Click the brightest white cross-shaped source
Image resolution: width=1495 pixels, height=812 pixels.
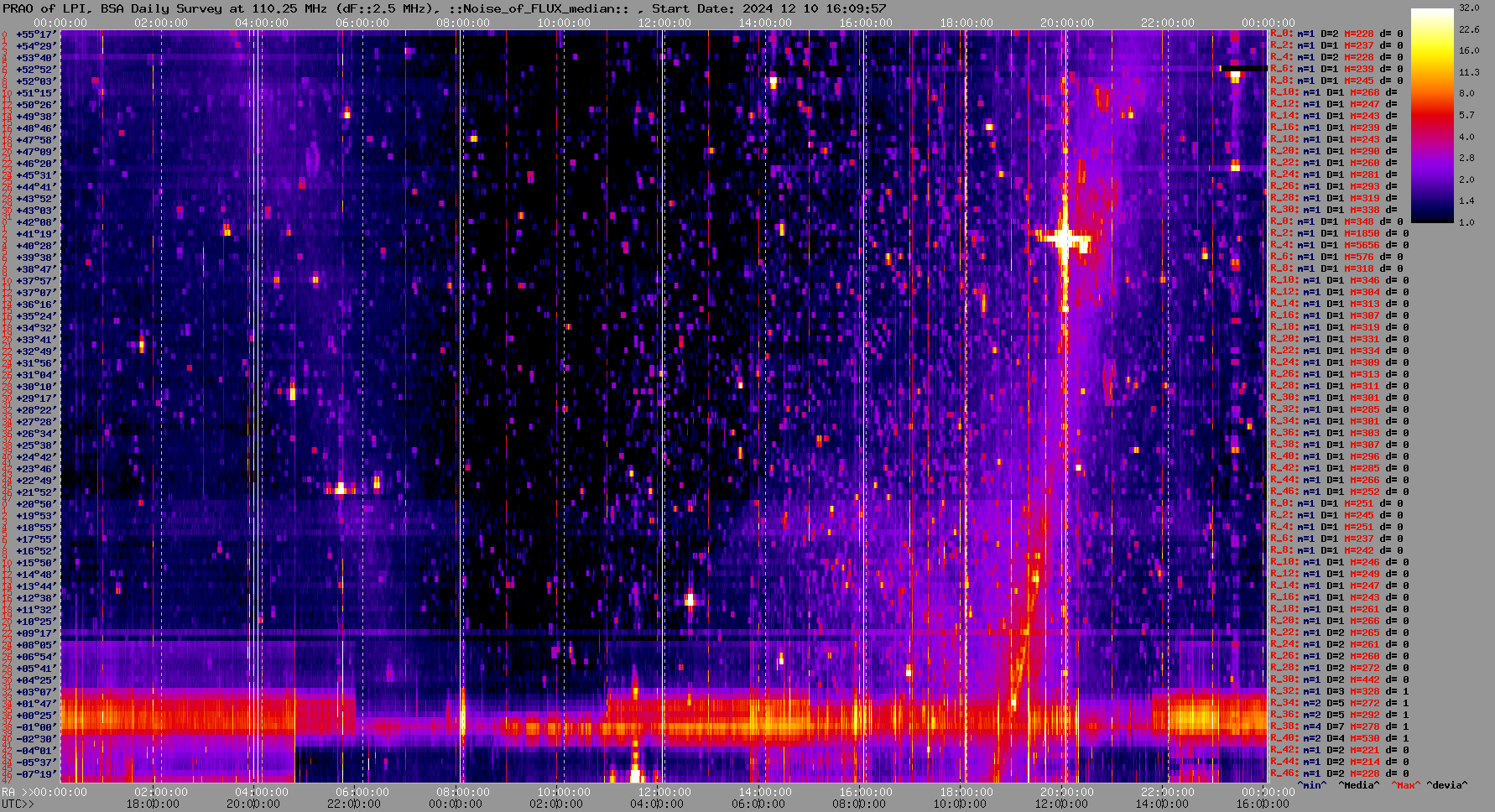pos(1065,239)
